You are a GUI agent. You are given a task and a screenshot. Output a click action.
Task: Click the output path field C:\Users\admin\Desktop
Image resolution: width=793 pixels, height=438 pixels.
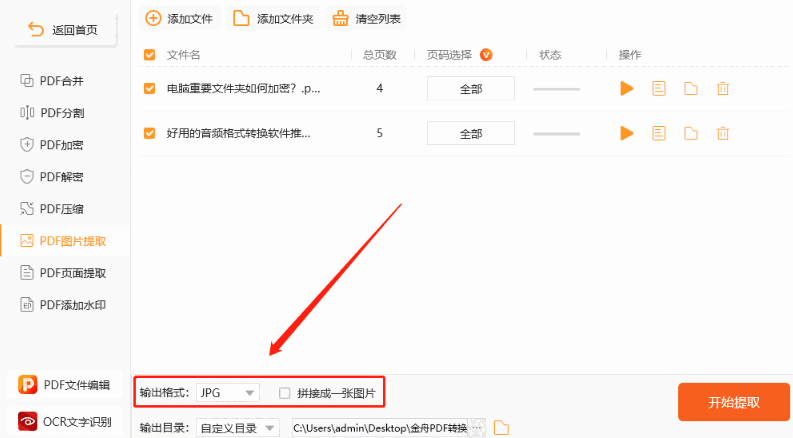point(380,428)
